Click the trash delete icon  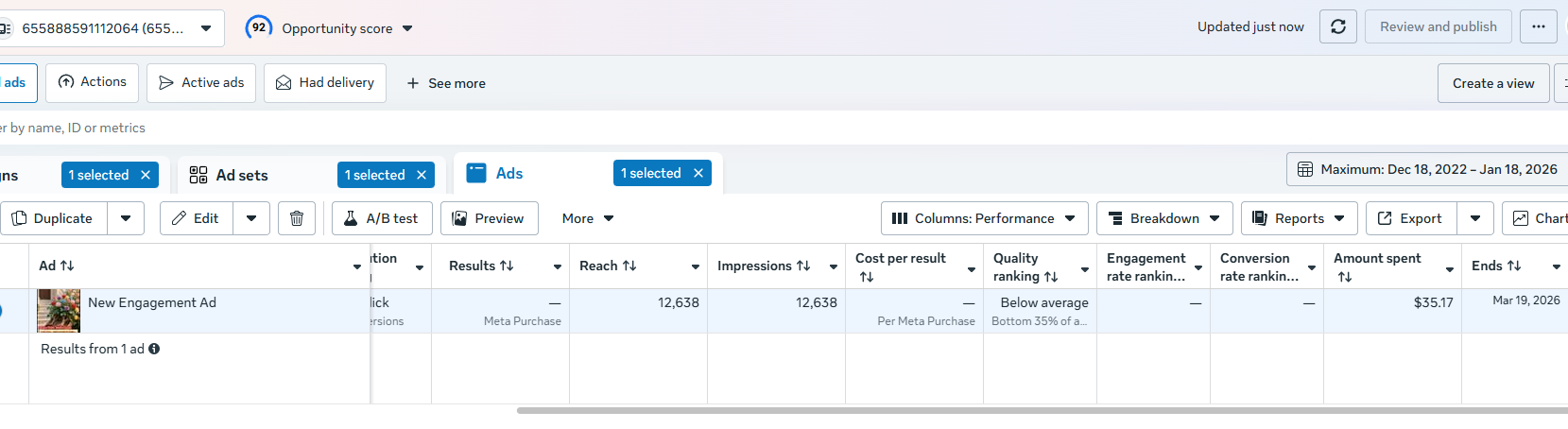297,218
